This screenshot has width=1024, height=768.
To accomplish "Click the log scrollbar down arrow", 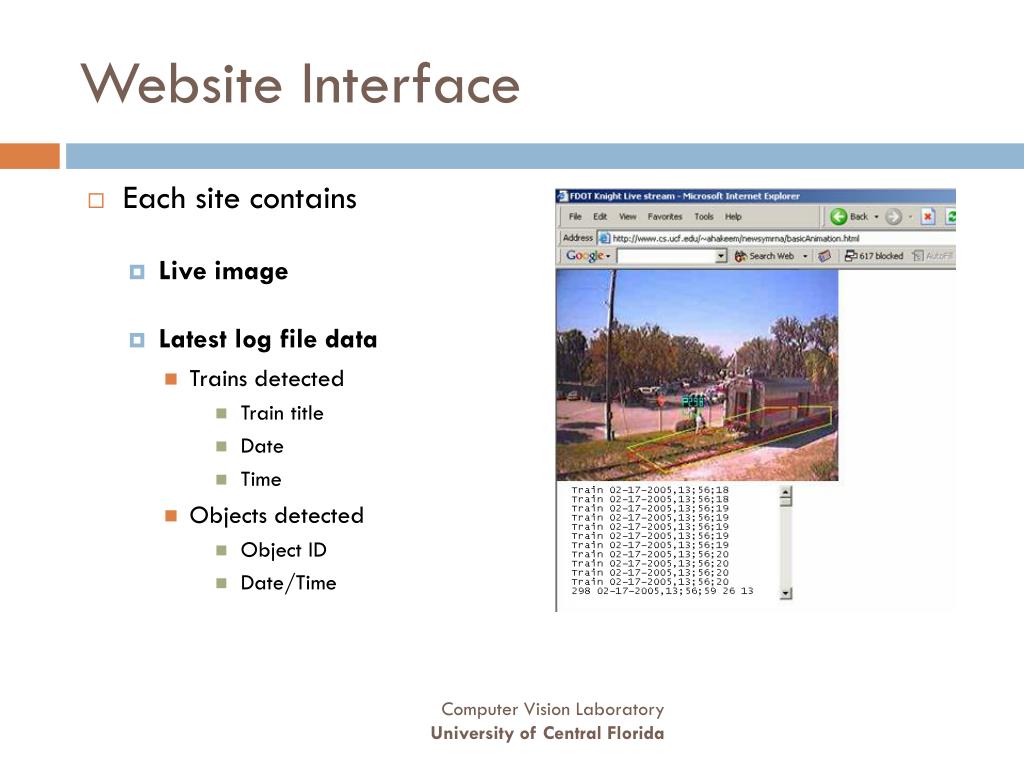I will coord(786,593).
